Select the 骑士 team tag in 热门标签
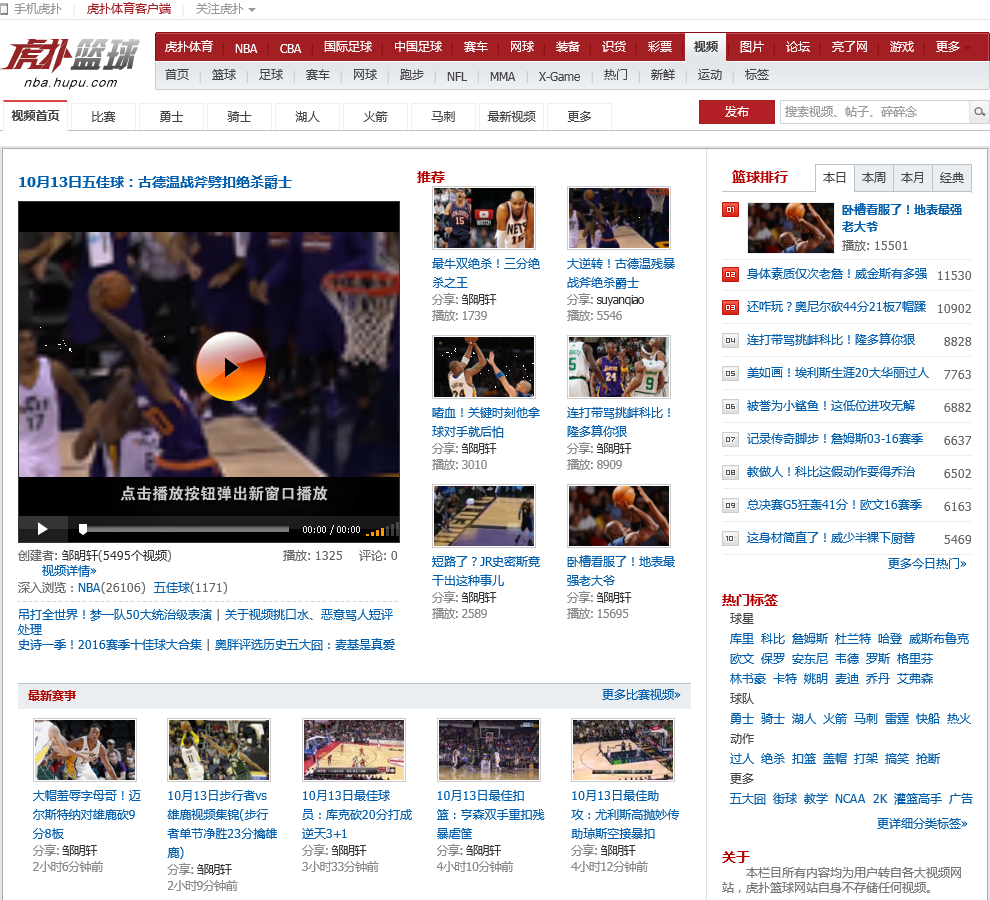This screenshot has width=990, height=900. point(772,719)
